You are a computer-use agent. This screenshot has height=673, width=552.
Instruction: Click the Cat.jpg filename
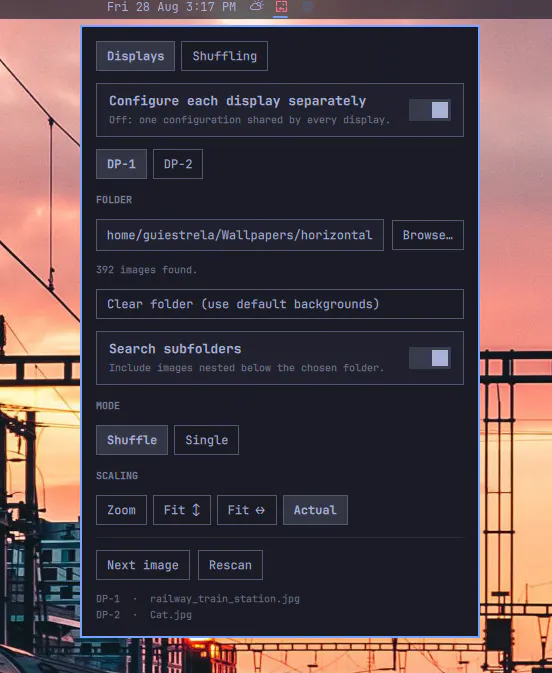[x=171, y=615]
